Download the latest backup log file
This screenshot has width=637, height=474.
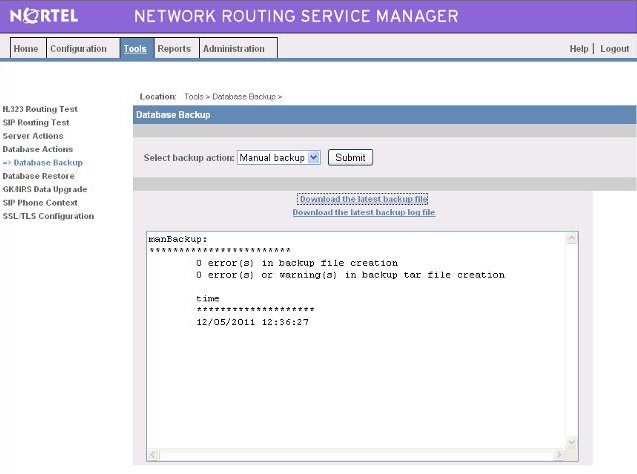(364, 212)
